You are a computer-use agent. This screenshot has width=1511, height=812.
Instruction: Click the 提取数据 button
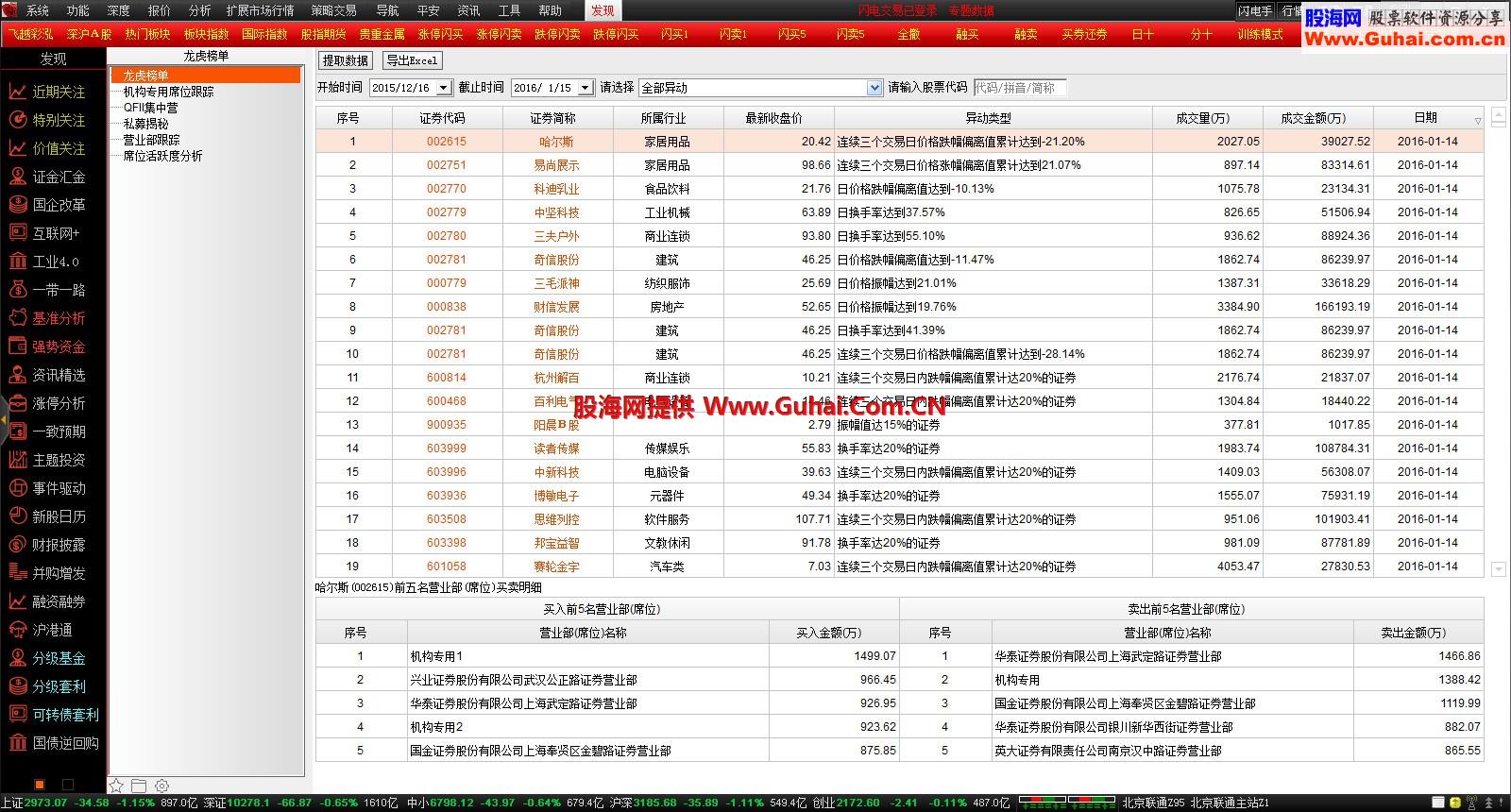pyautogui.click(x=346, y=60)
